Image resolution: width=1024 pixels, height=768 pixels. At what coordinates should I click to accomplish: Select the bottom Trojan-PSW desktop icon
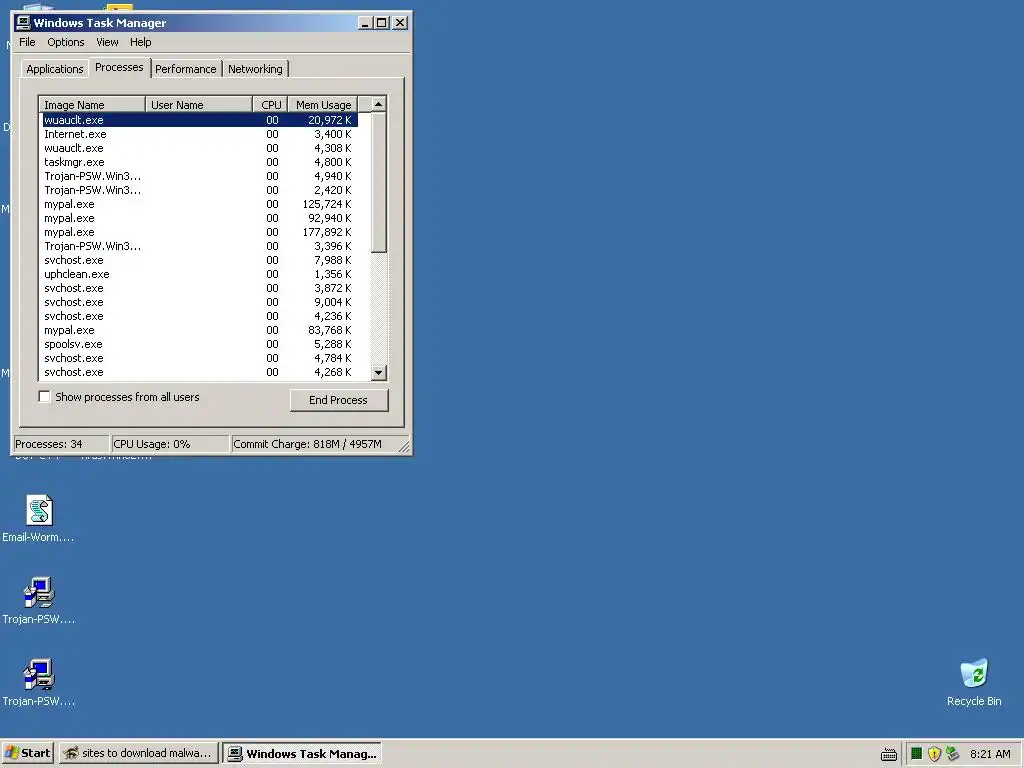39,682
